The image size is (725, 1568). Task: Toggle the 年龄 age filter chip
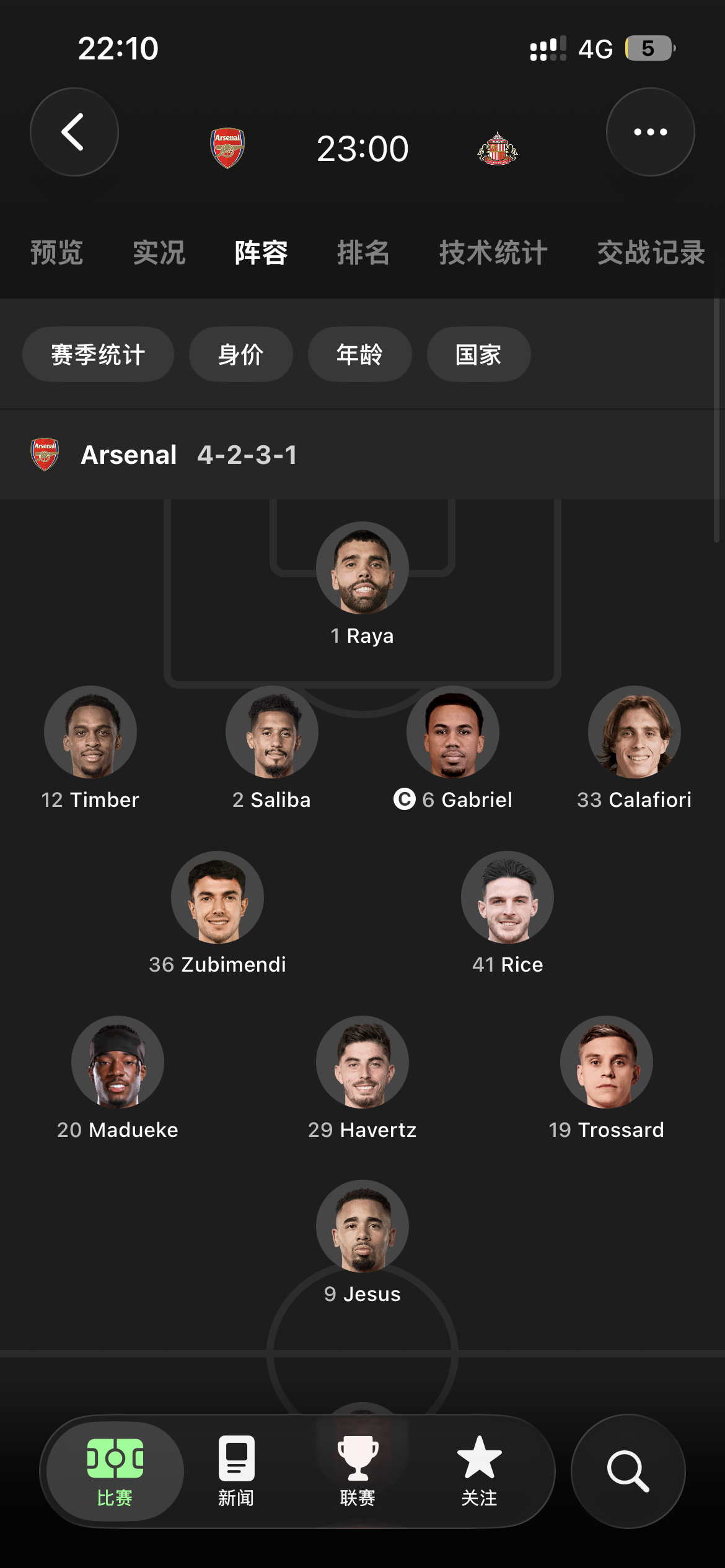click(x=359, y=354)
